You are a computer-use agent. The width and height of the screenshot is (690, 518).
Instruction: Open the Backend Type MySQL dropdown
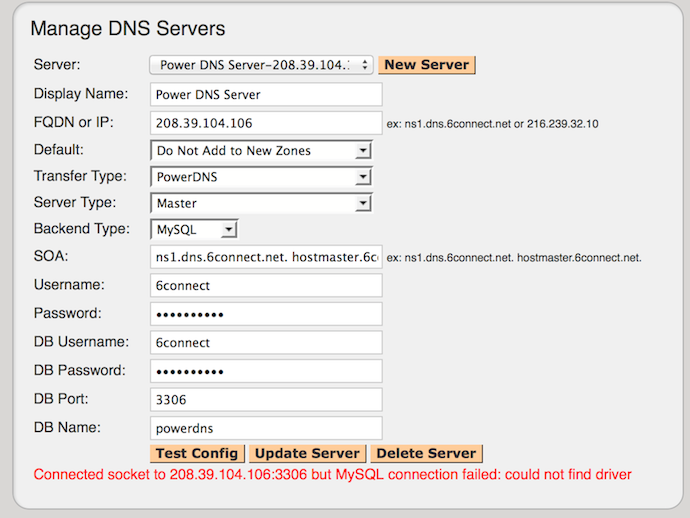tap(194, 230)
